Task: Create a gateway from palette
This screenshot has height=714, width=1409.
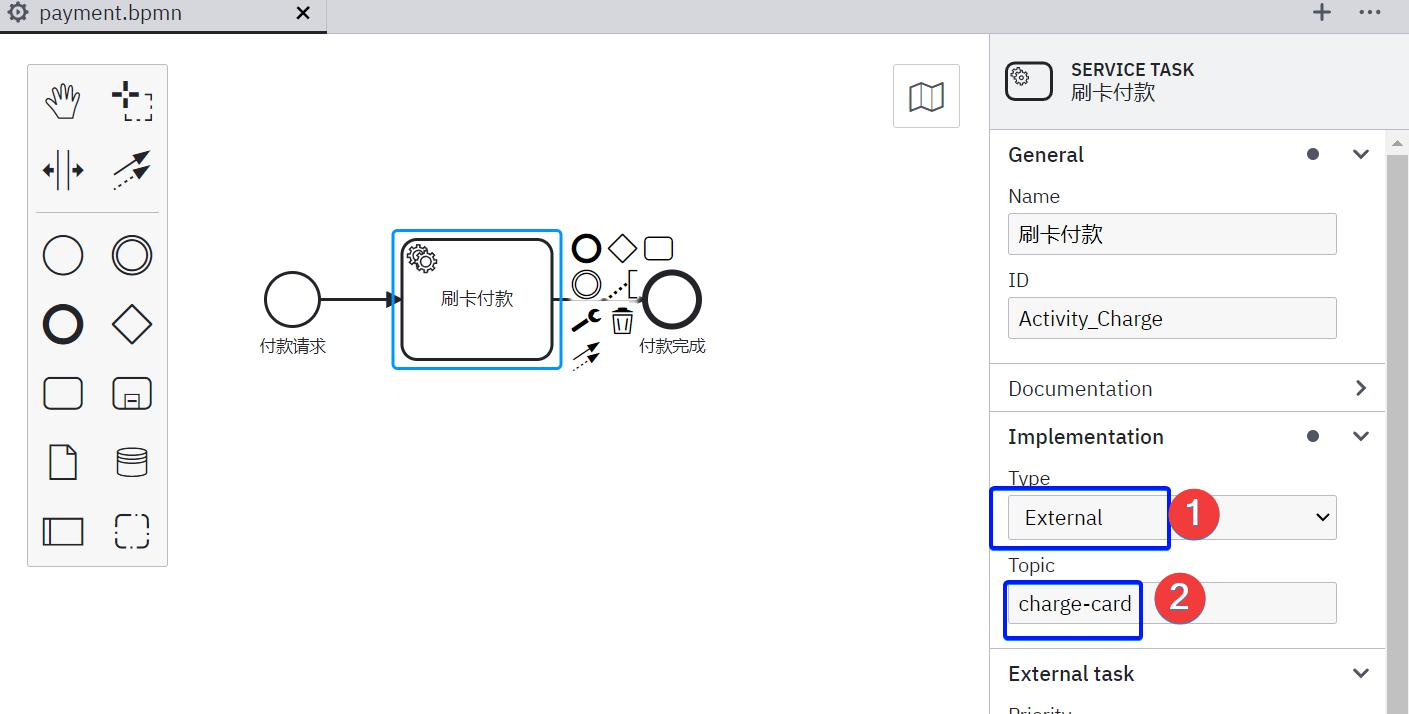Action: point(132,325)
